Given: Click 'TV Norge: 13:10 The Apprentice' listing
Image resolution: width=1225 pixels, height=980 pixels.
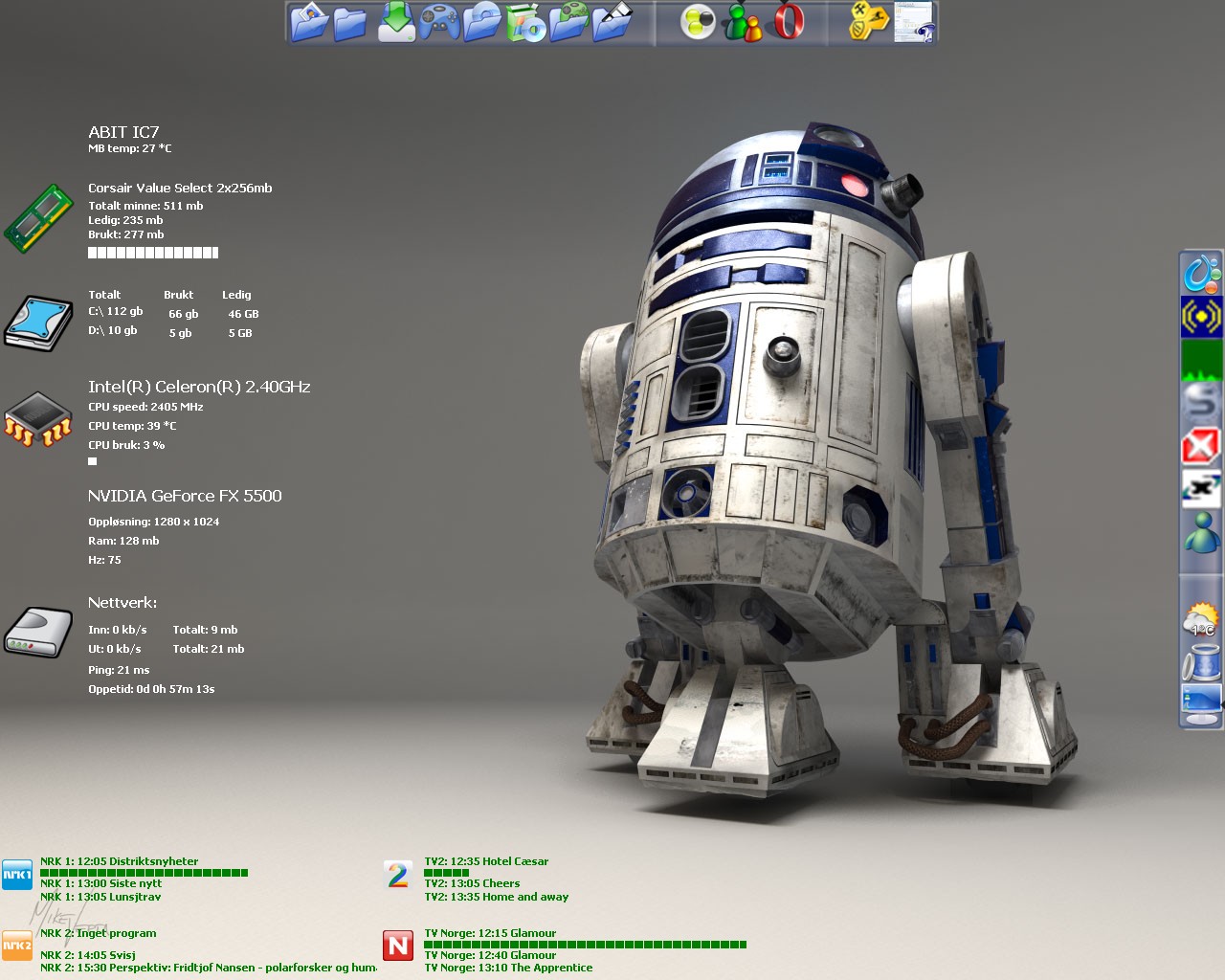Looking at the screenshot, I should click(508, 968).
